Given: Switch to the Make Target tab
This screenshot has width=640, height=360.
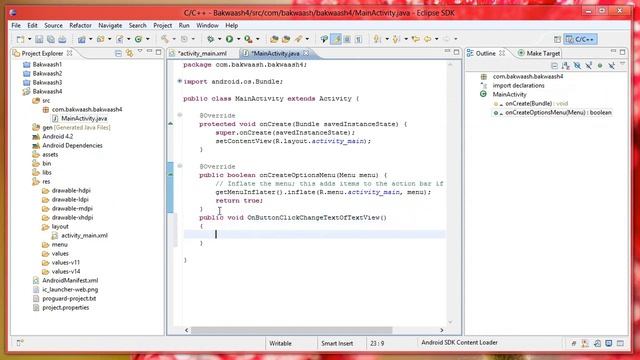Looking at the screenshot, I should click(x=539, y=53).
